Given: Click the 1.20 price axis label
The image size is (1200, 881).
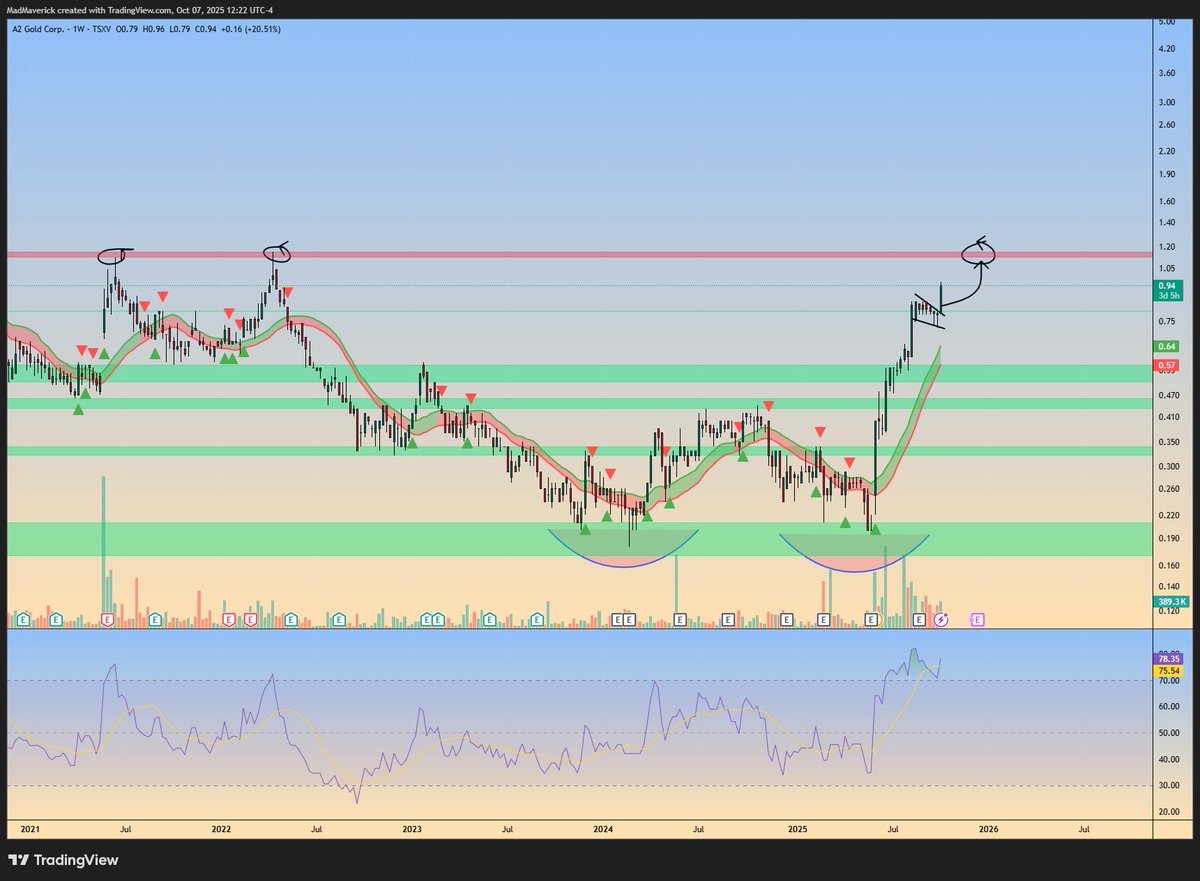Looking at the screenshot, I should [1166, 246].
